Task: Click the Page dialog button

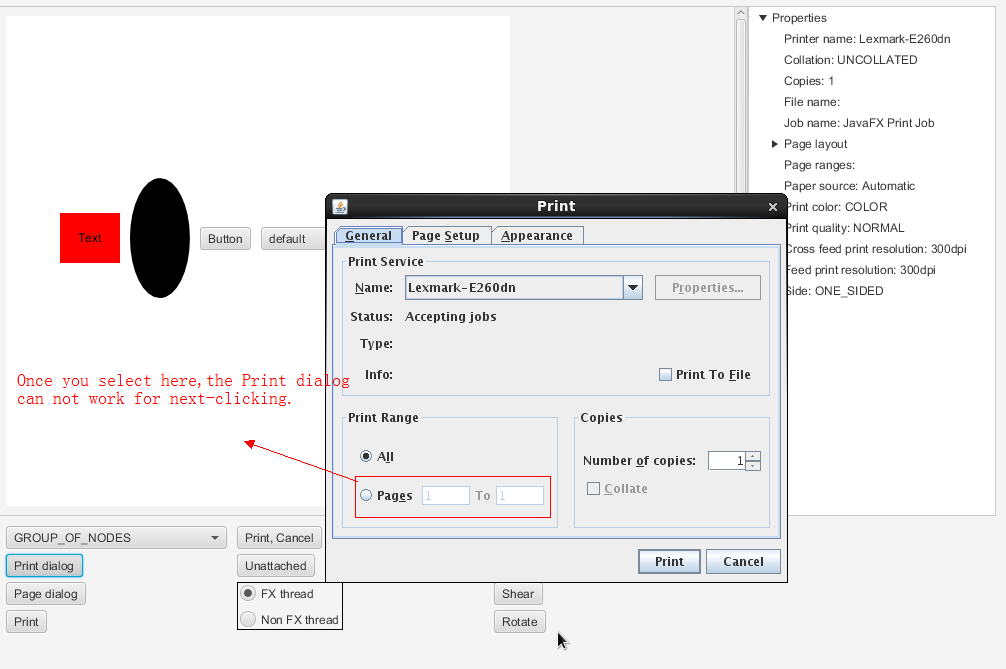Action: pyautogui.click(x=46, y=594)
